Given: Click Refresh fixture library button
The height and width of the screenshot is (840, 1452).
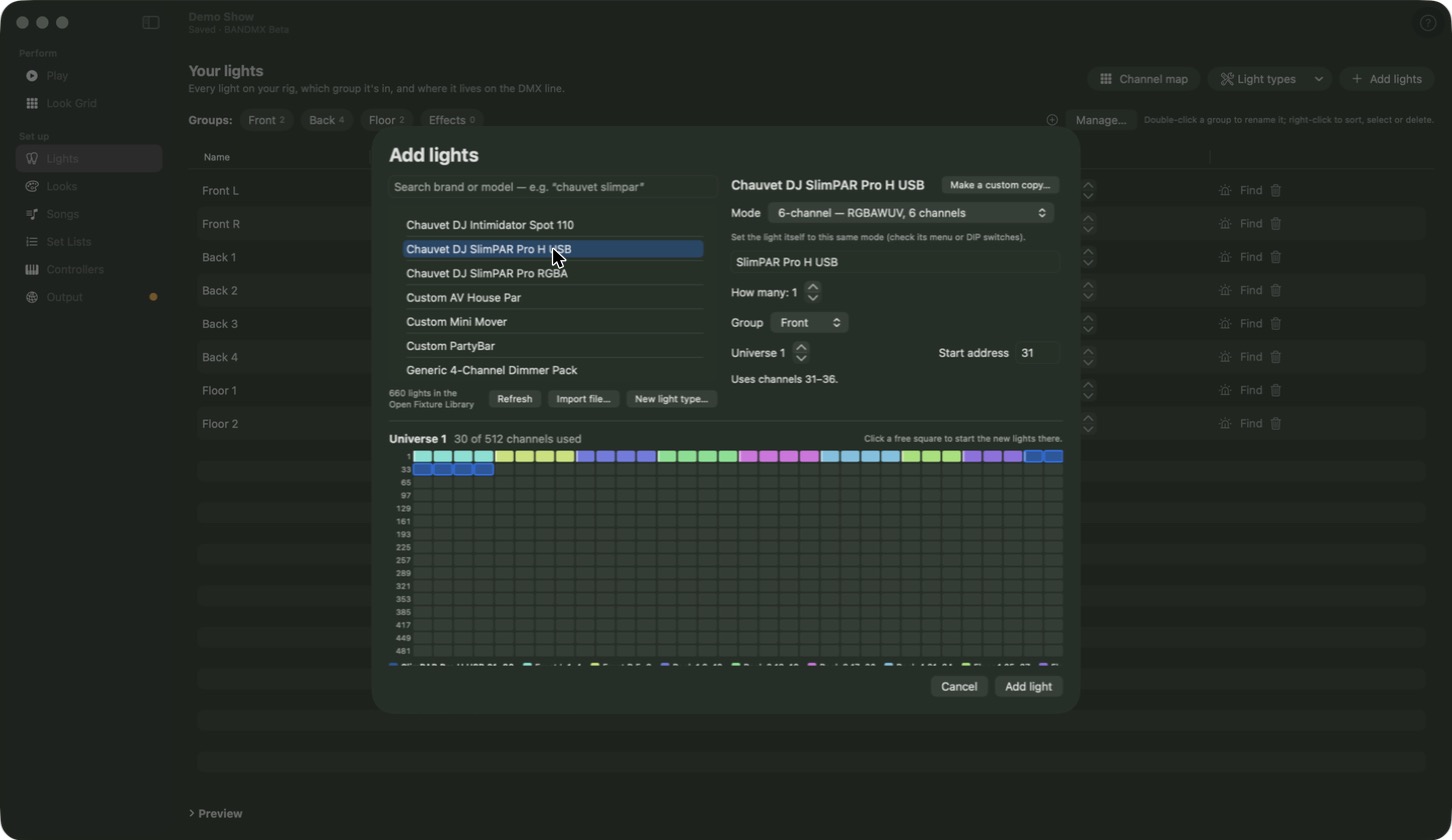Looking at the screenshot, I should click(515, 399).
